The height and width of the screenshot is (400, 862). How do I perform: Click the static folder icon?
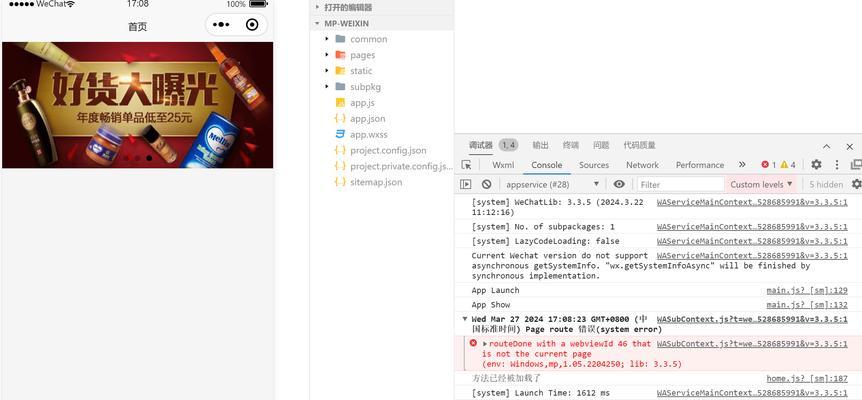tap(340, 71)
